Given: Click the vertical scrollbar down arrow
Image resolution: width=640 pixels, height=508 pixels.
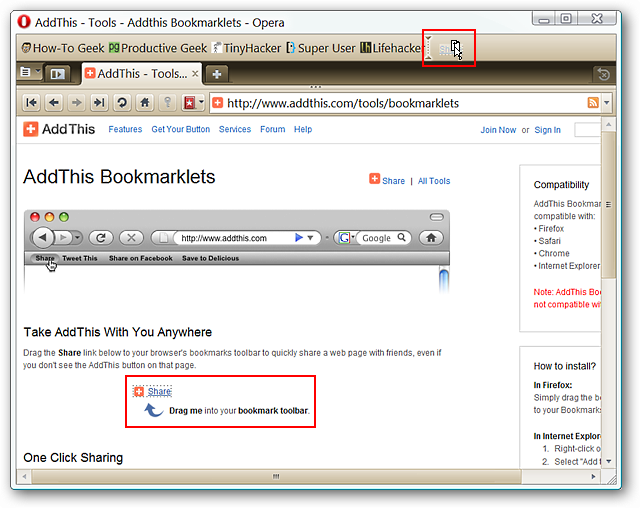Looking at the screenshot, I should point(608,461).
